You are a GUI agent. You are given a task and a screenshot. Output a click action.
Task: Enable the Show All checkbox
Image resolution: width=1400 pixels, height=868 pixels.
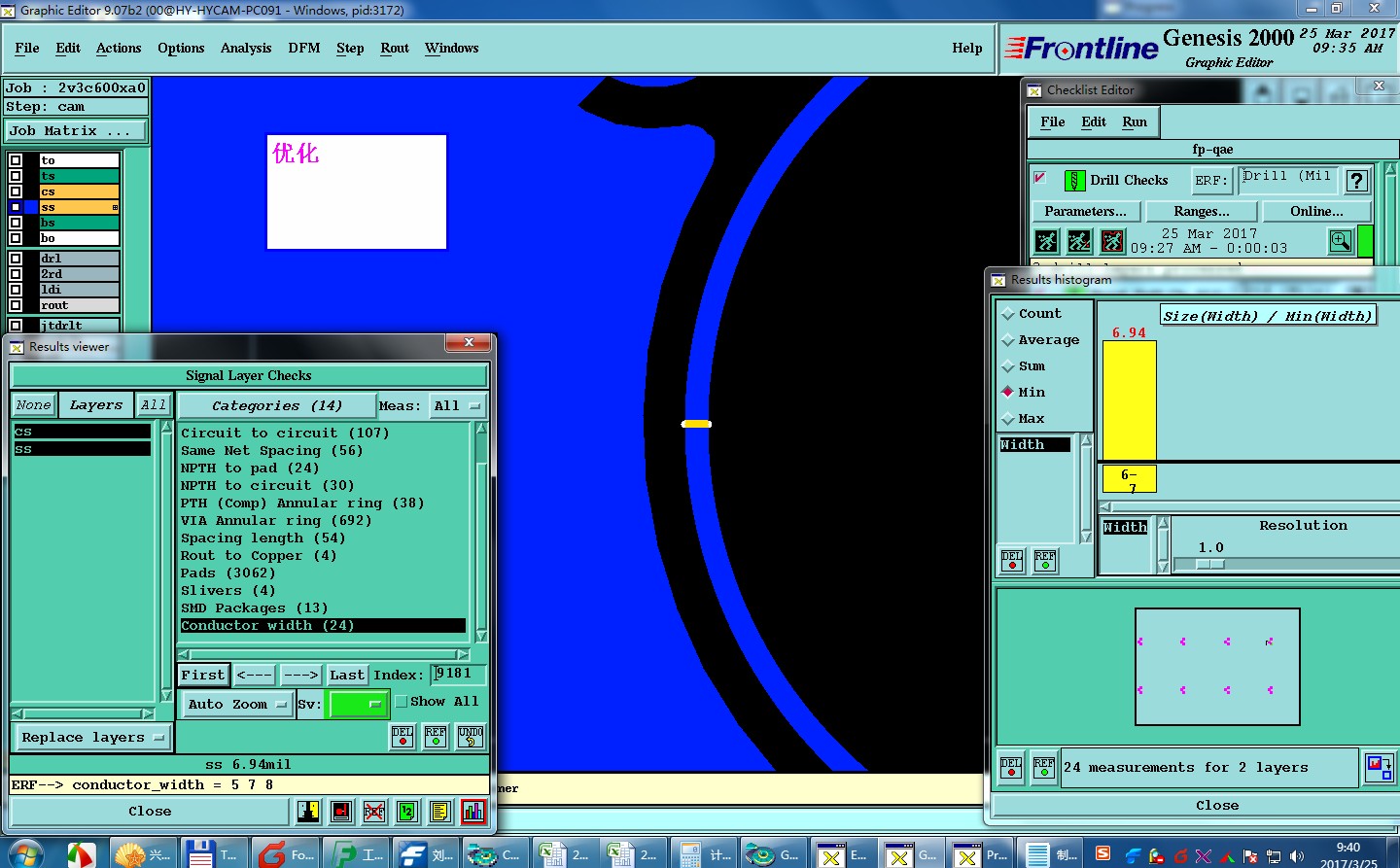(x=402, y=702)
